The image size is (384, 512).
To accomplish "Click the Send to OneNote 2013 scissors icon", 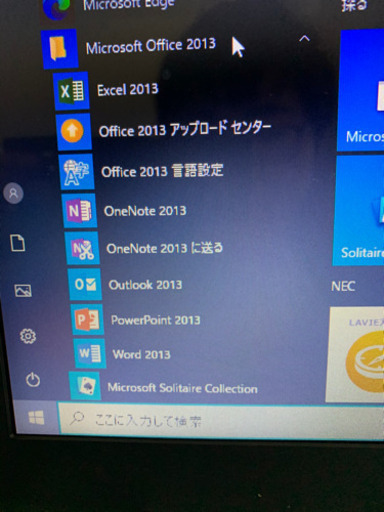I will coord(82,248).
